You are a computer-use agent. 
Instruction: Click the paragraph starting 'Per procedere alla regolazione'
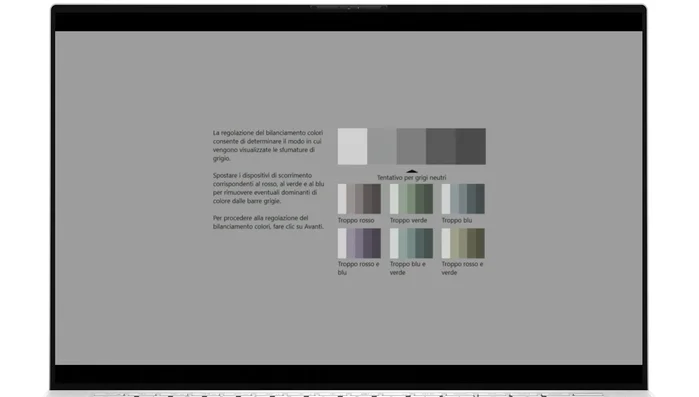click(x=268, y=222)
